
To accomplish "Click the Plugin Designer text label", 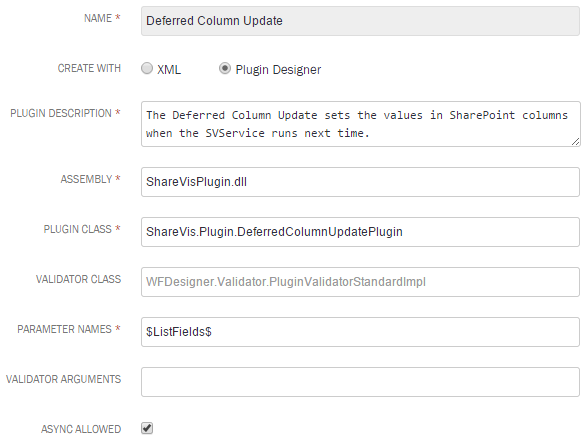I will coord(278,70).
